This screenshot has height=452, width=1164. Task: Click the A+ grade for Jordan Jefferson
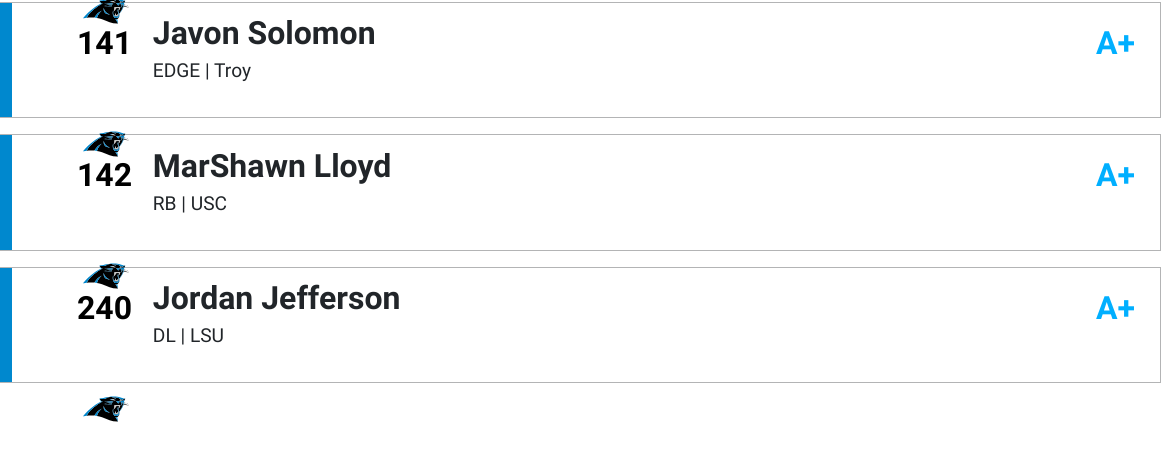point(1115,308)
